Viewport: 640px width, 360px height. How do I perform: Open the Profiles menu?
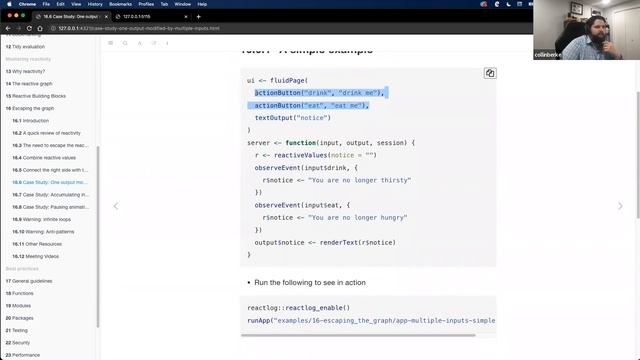[146, 4]
